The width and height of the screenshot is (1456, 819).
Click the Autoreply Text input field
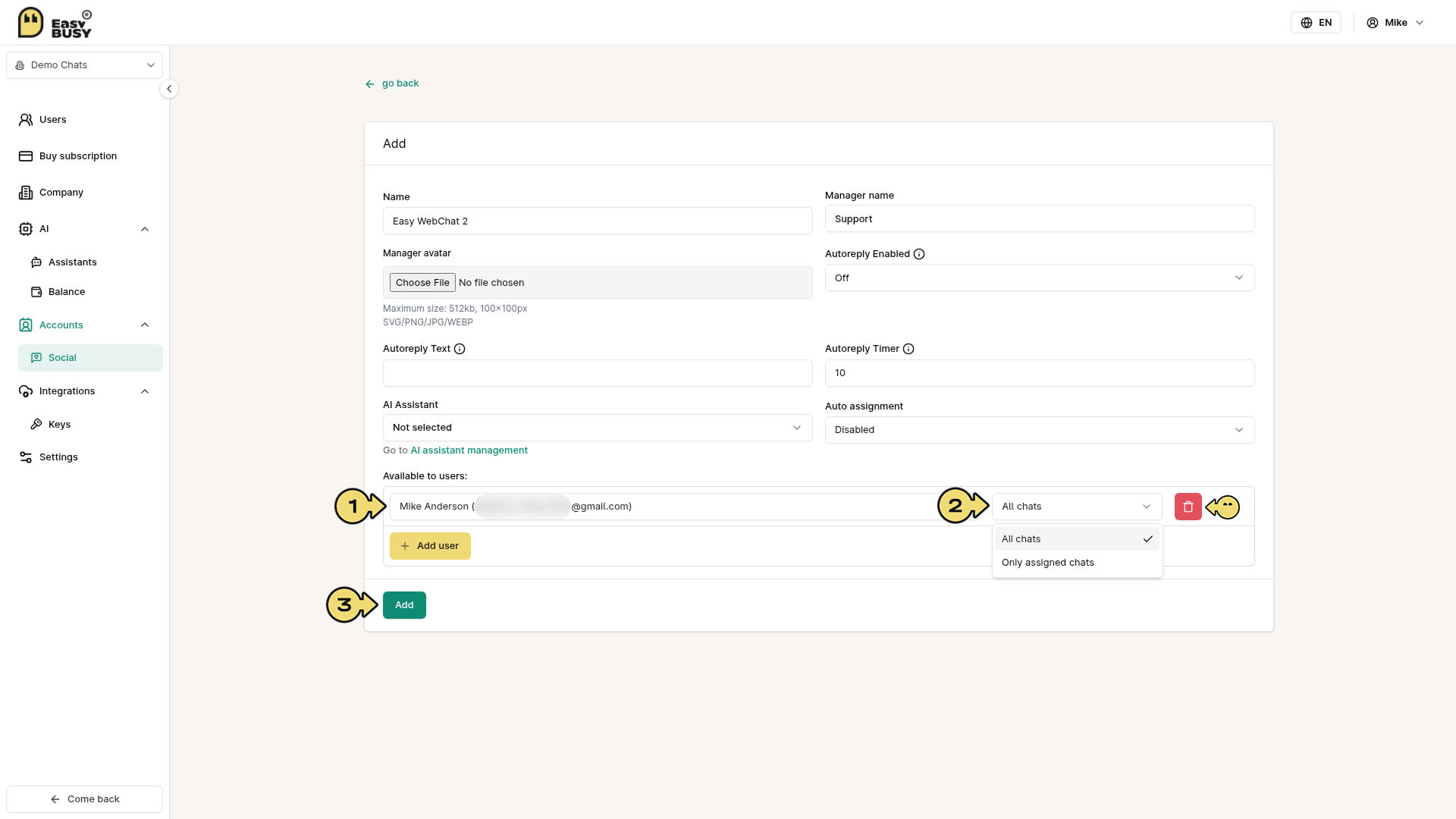coord(598,373)
